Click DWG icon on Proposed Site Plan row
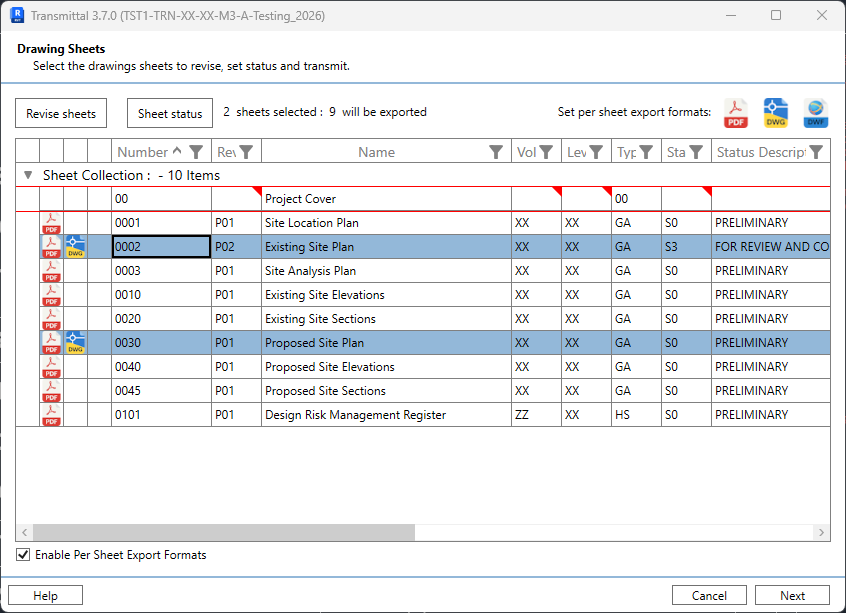The height and width of the screenshot is (613, 846). (75, 343)
